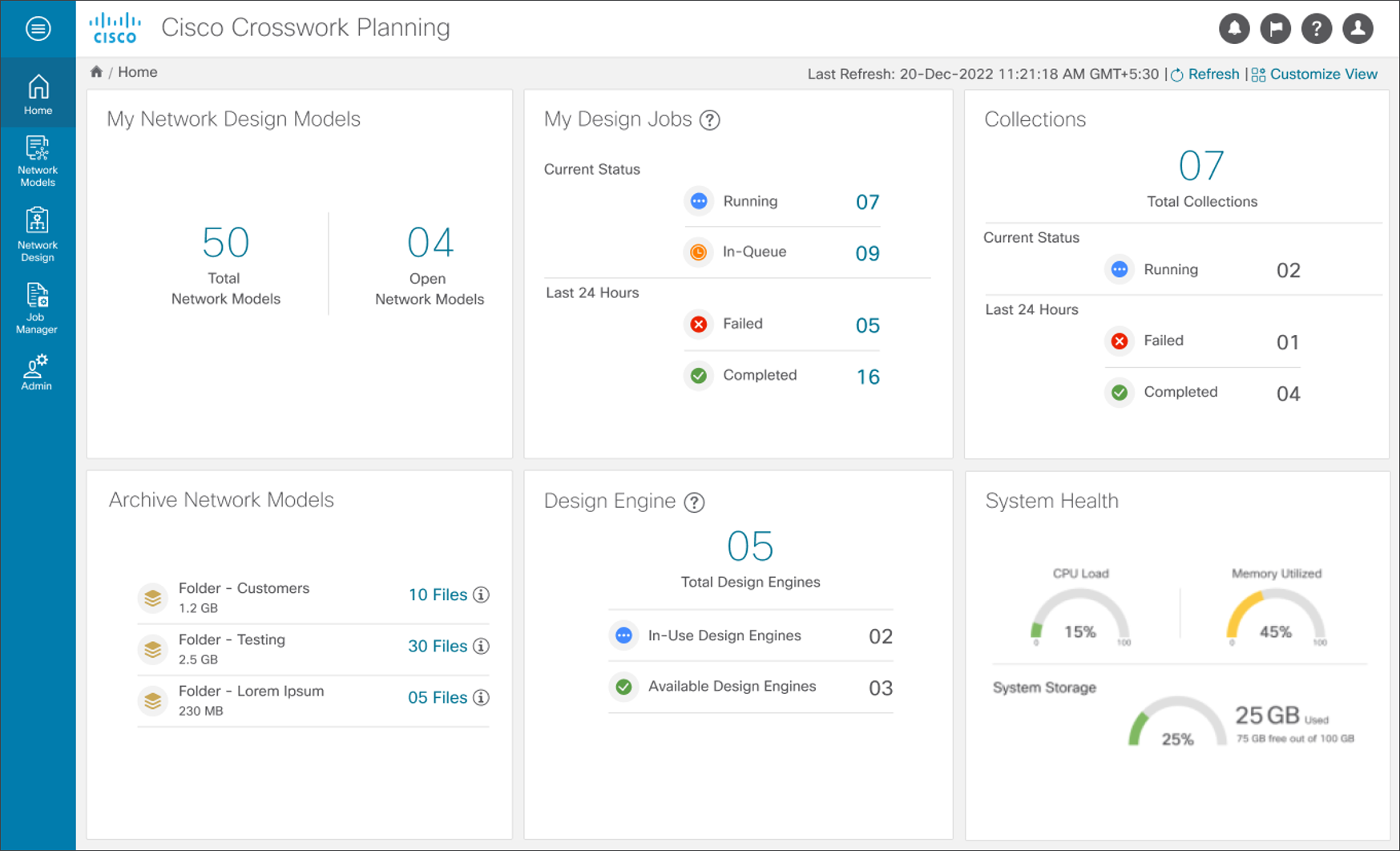The image size is (1400, 851).
Task: Click the Memory Utilized gauge
Action: point(1276,617)
